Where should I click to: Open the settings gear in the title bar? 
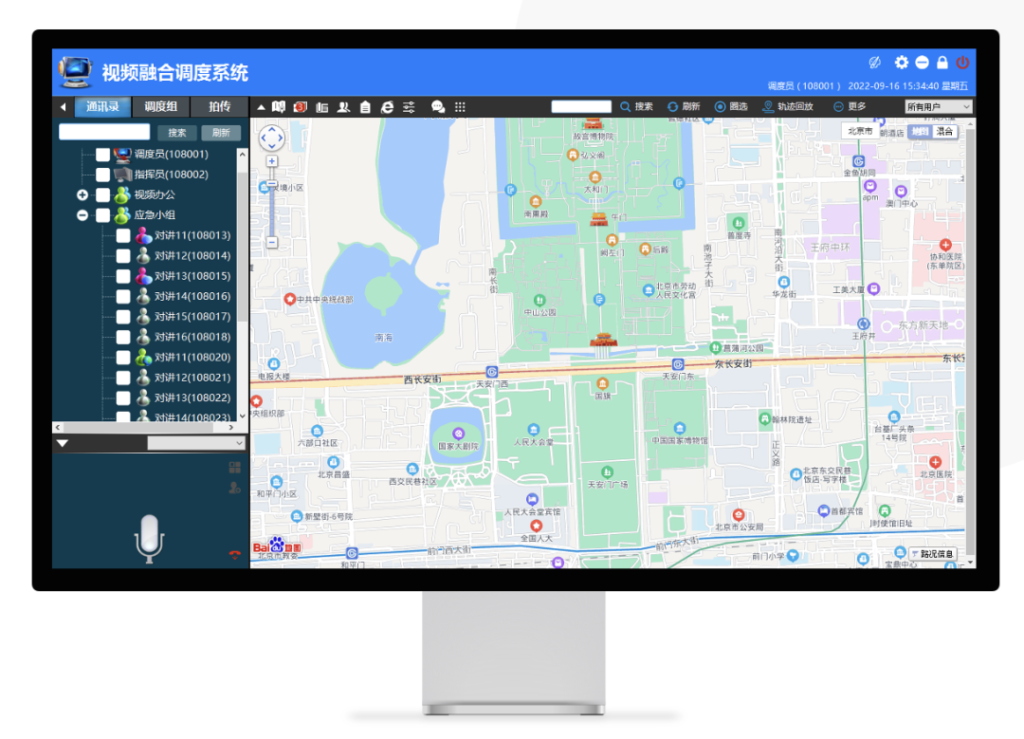pos(900,62)
